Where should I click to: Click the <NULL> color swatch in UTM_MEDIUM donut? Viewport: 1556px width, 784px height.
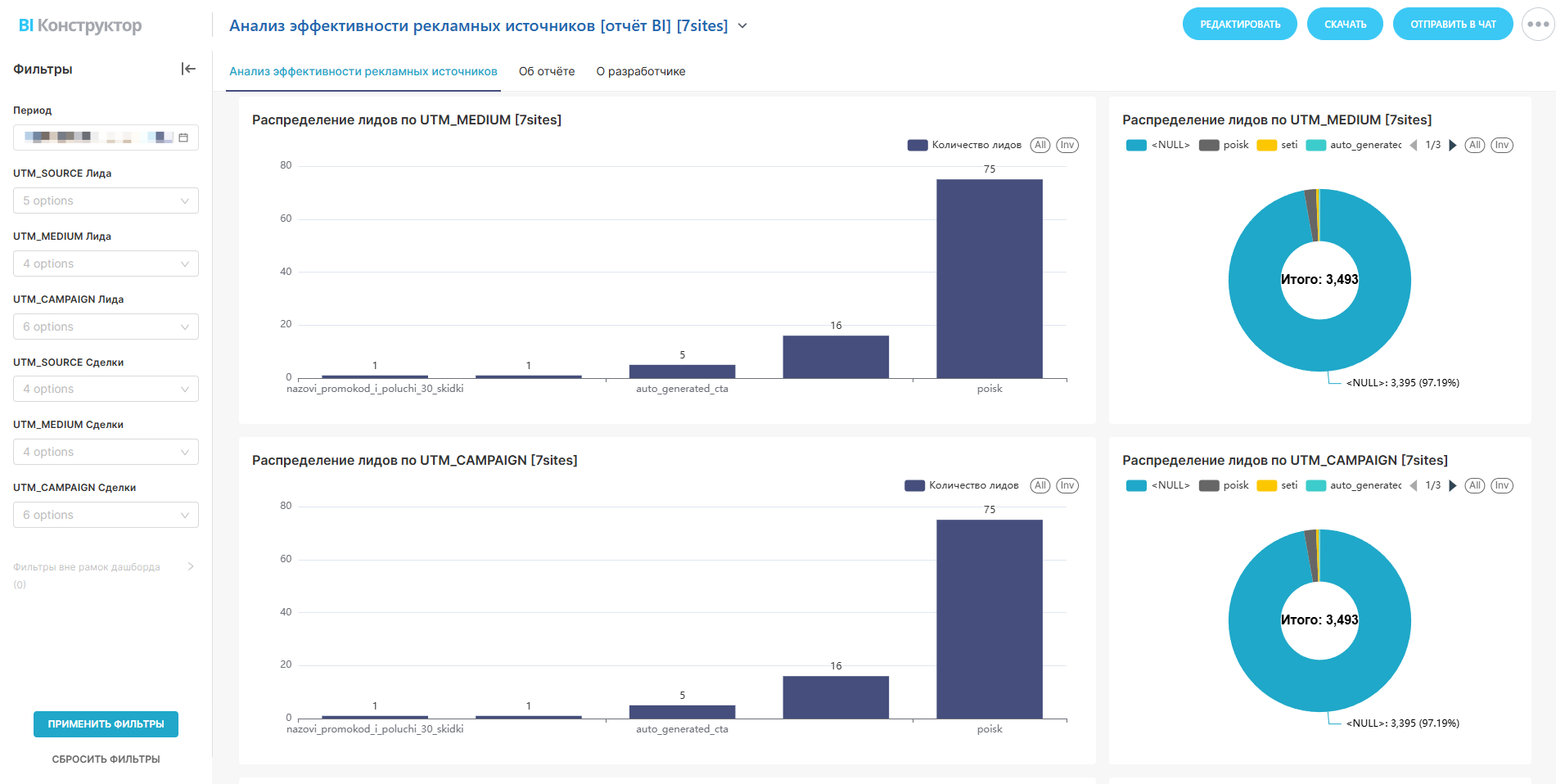tap(1136, 145)
